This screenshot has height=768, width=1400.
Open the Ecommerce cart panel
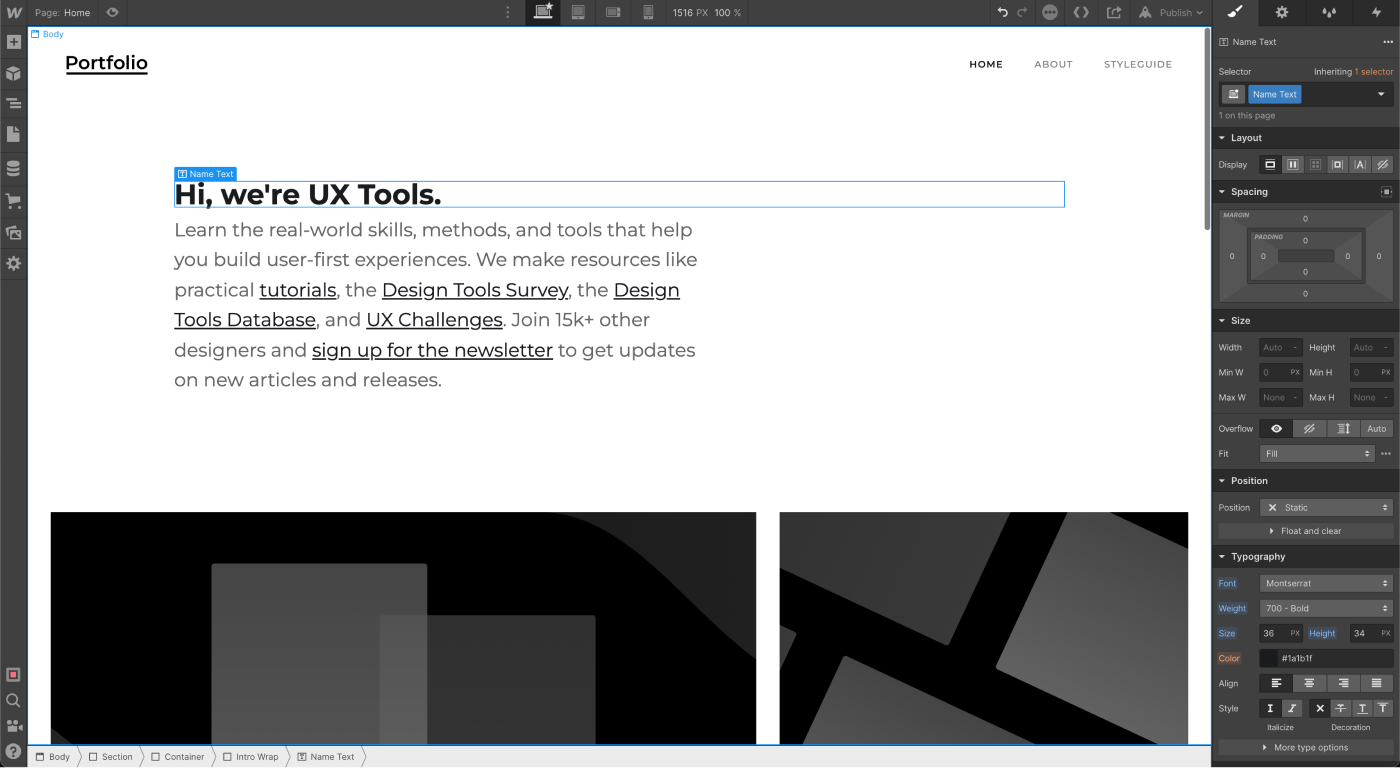click(x=13, y=200)
